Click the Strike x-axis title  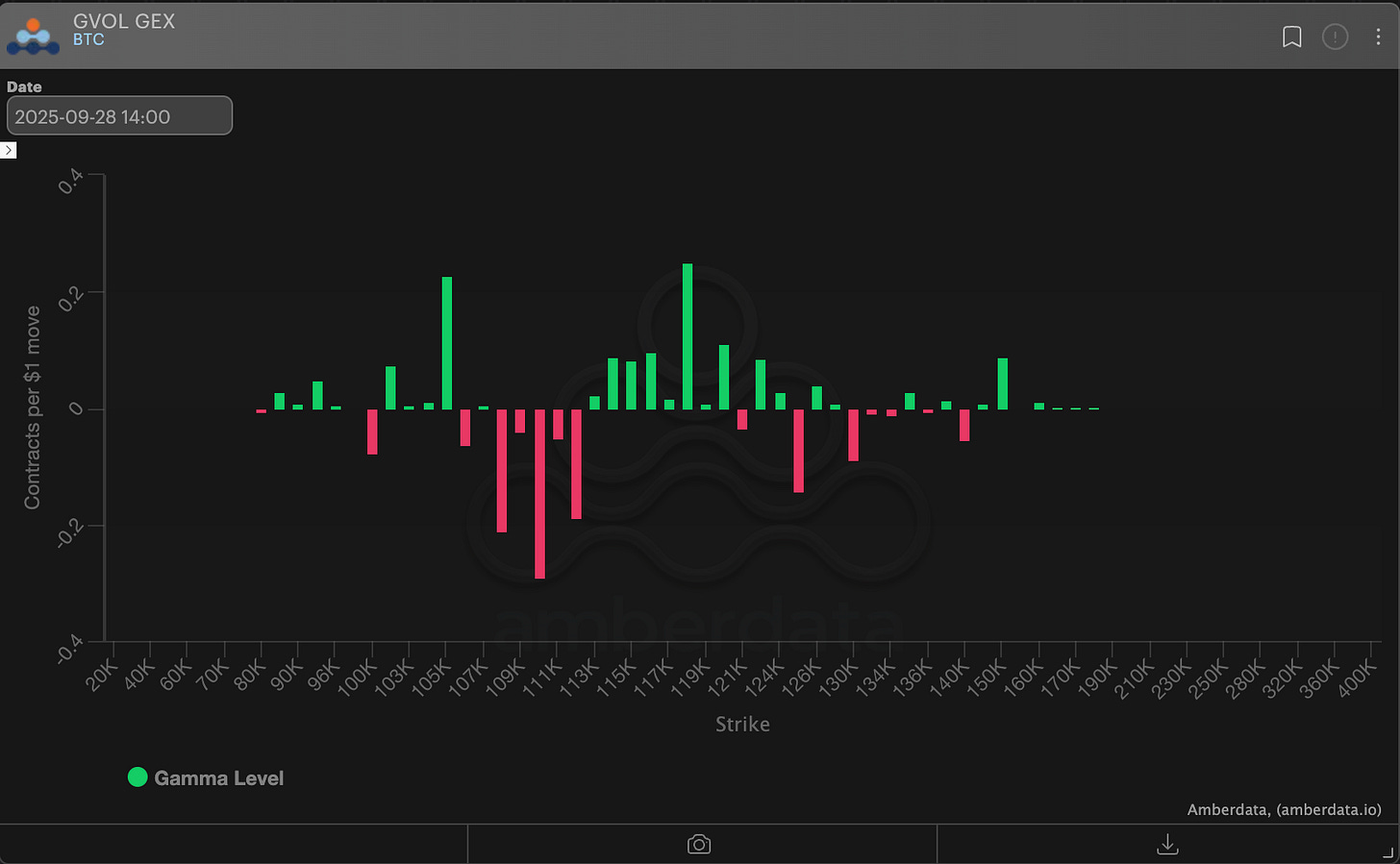[742, 725]
